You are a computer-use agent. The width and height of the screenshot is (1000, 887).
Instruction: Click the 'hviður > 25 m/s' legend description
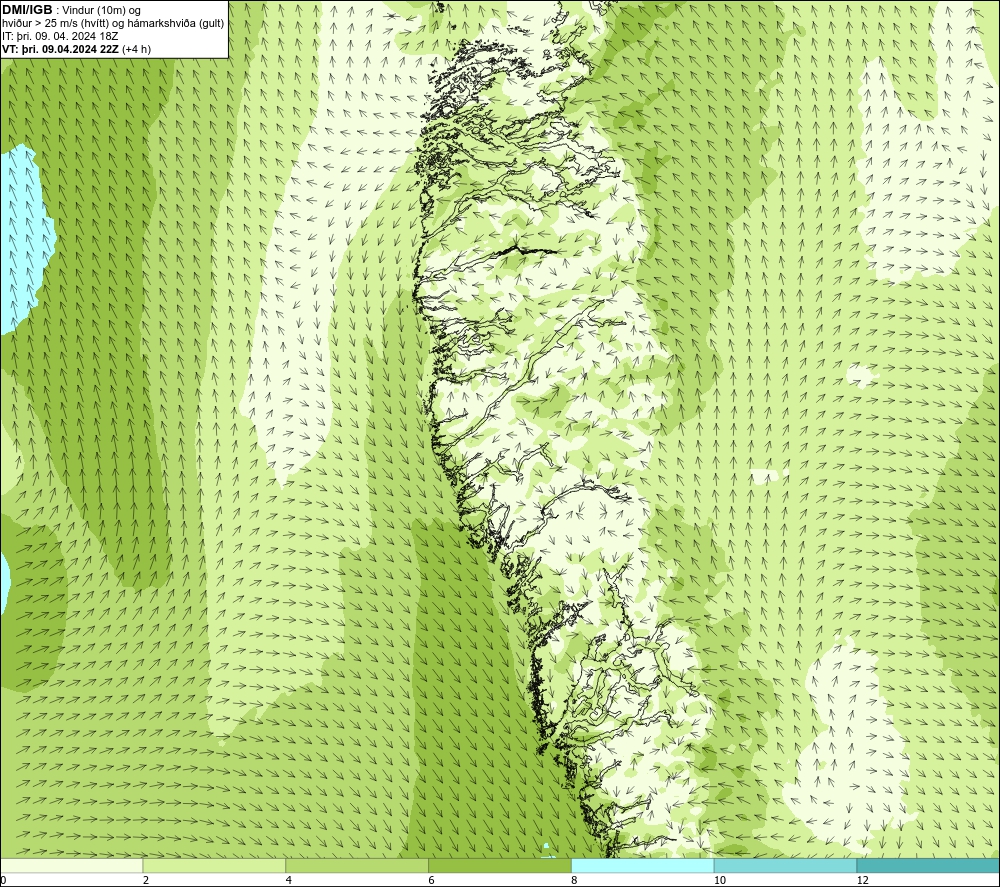click(x=113, y=24)
